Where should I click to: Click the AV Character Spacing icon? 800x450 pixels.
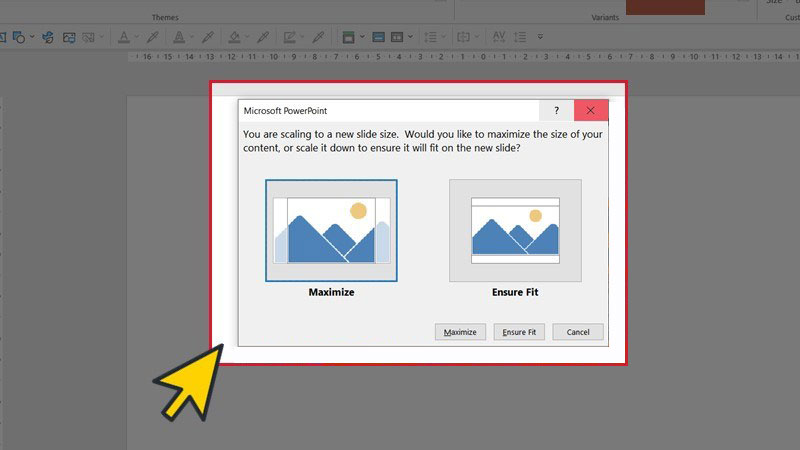[499, 37]
